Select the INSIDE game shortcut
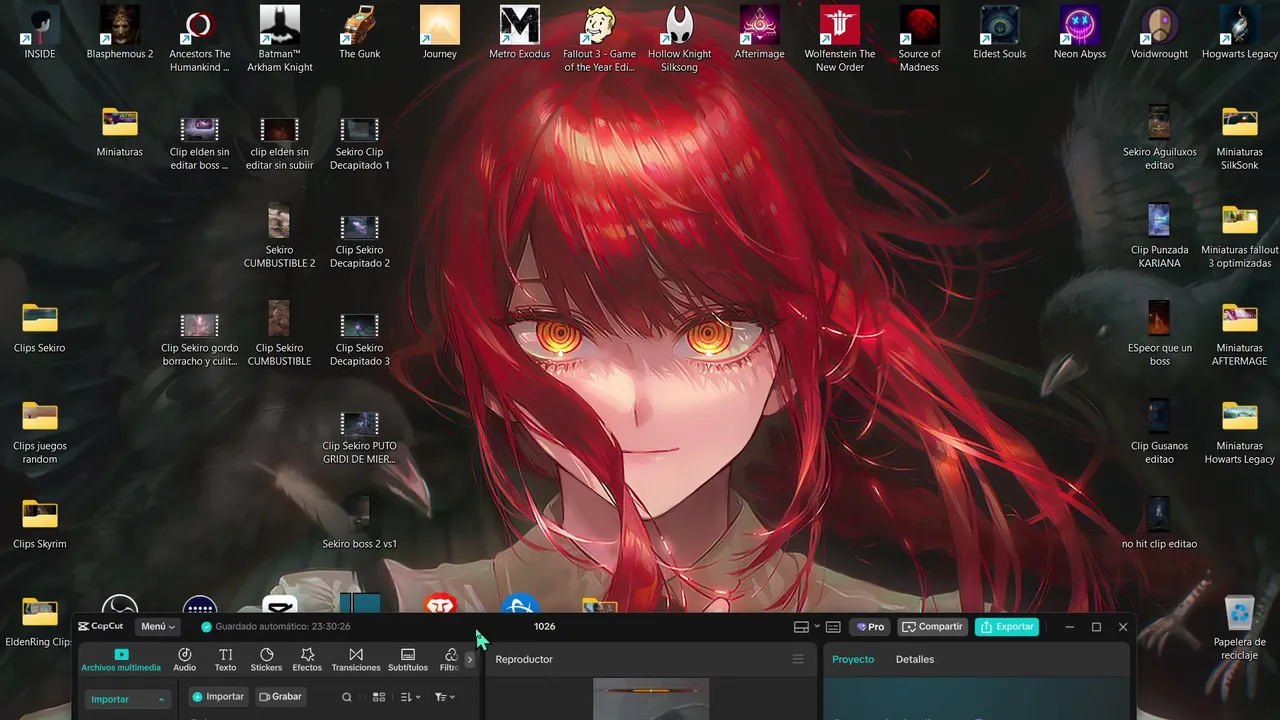This screenshot has width=1280, height=720. coord(40,33)
